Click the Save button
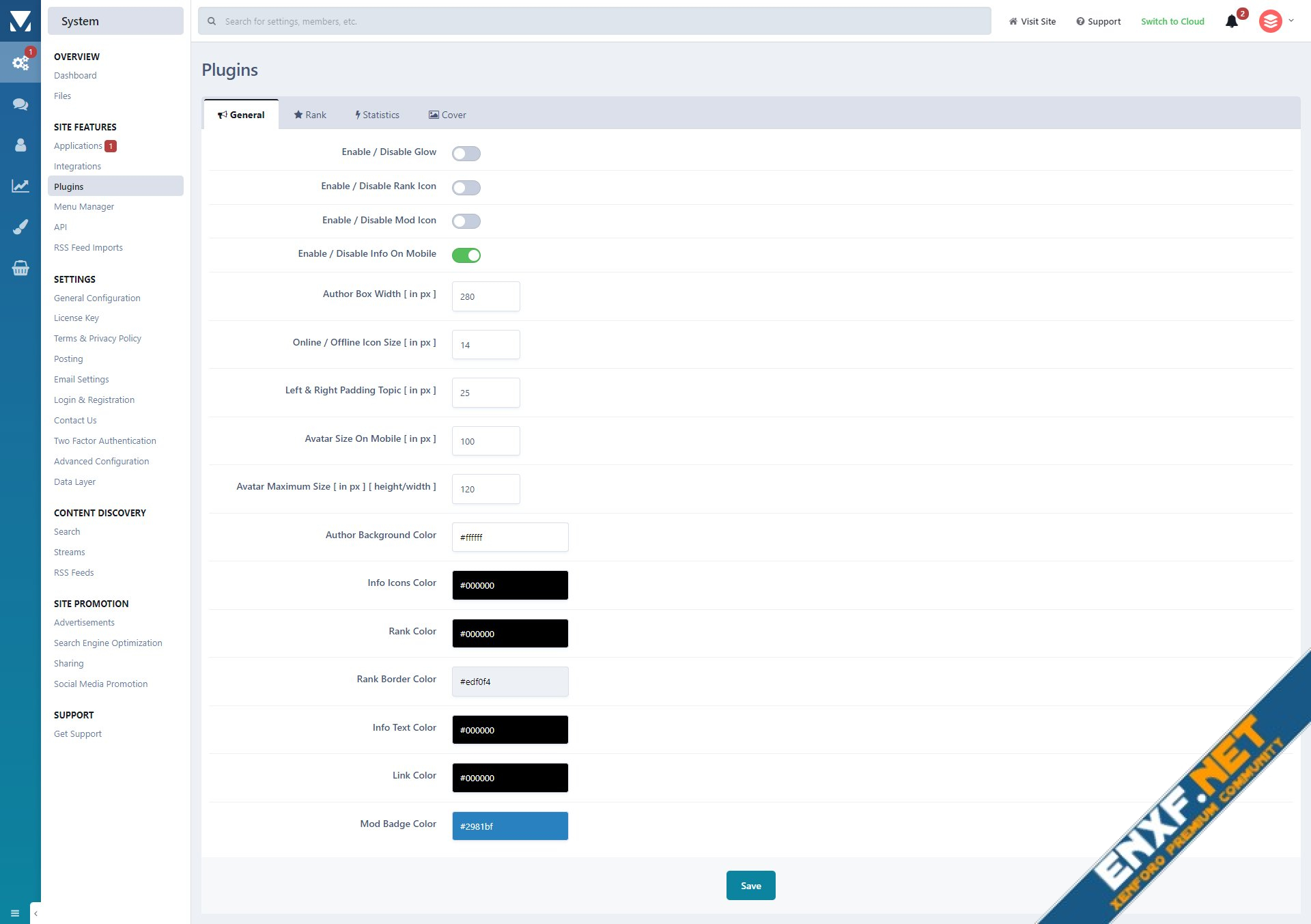 pos(750,885)
